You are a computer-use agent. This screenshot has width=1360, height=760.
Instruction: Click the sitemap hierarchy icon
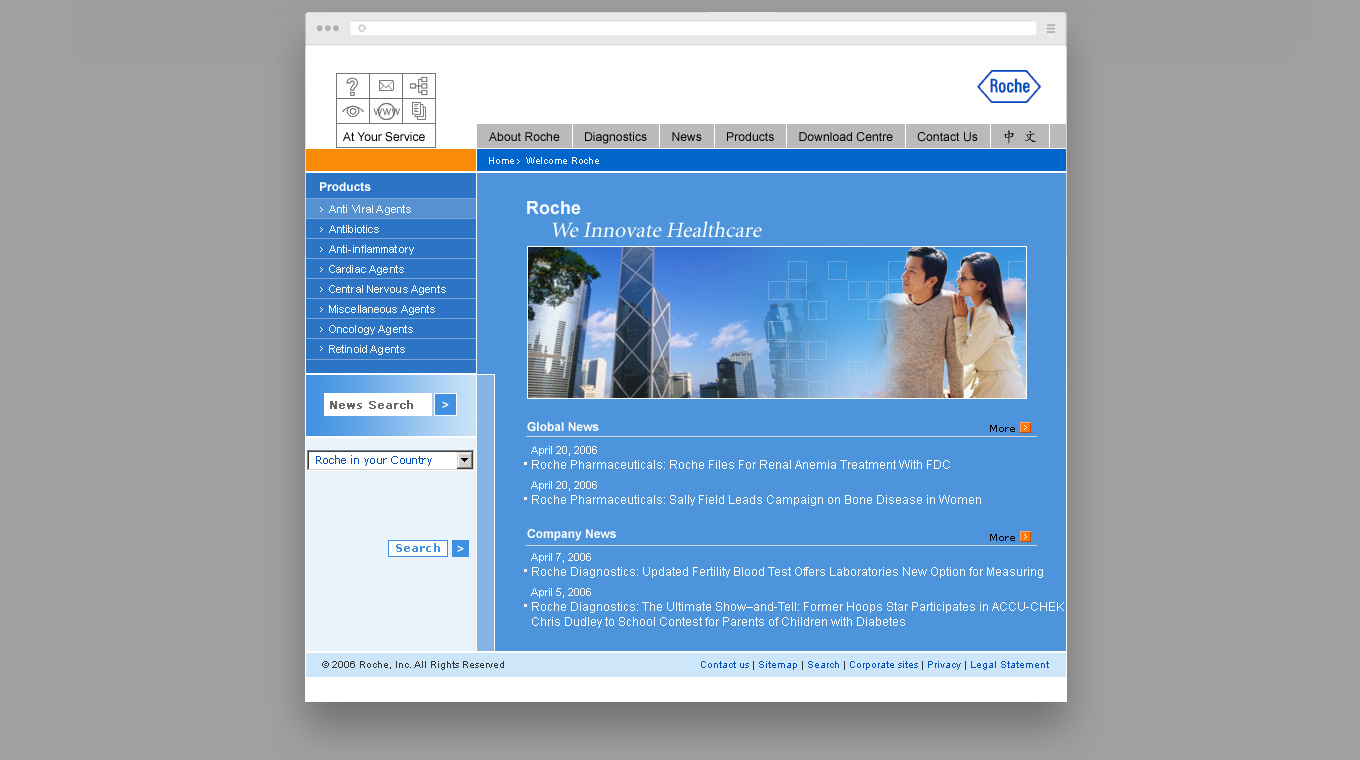(x=419, y=87)
